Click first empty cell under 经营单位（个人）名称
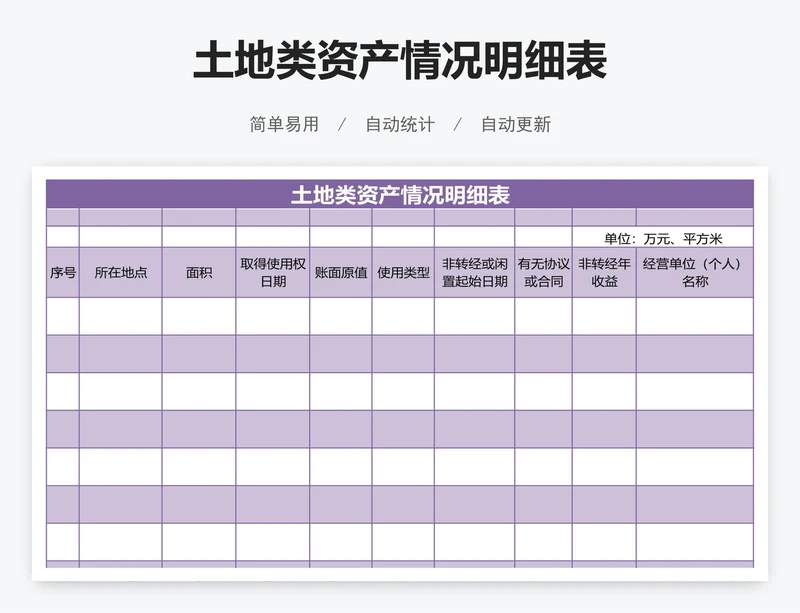The image size is (800, 613). click(x=695, y=316)
